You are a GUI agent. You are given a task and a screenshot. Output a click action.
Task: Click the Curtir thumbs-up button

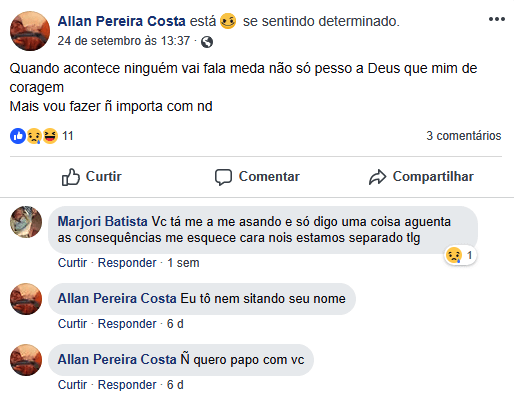tap(92, 177)
